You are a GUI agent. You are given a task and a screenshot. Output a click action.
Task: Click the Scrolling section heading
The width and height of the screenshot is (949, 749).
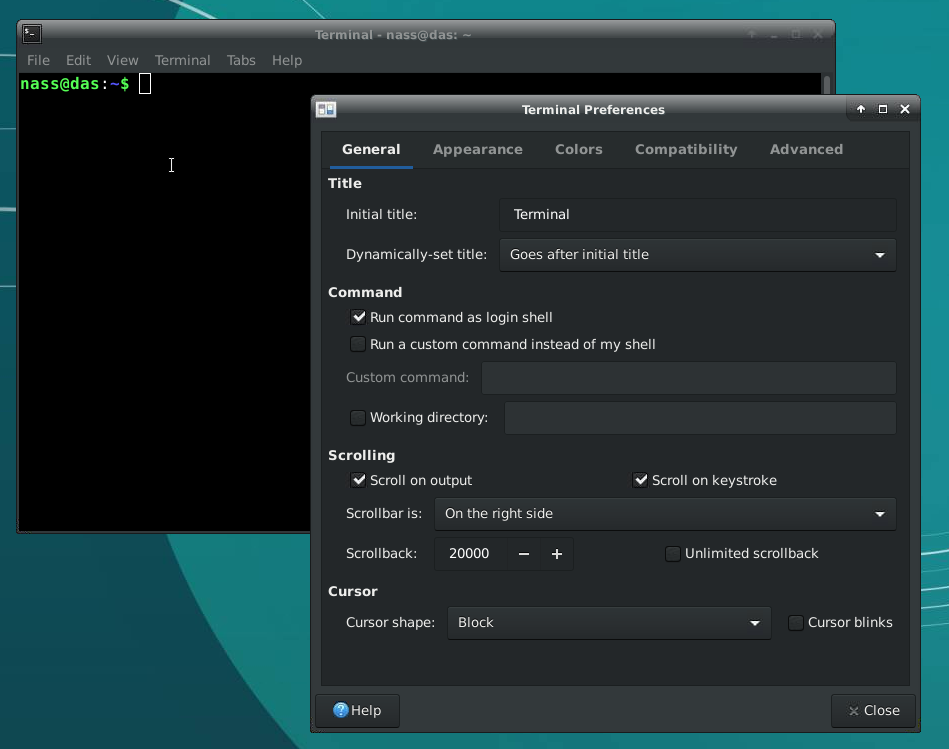[361, 456]
